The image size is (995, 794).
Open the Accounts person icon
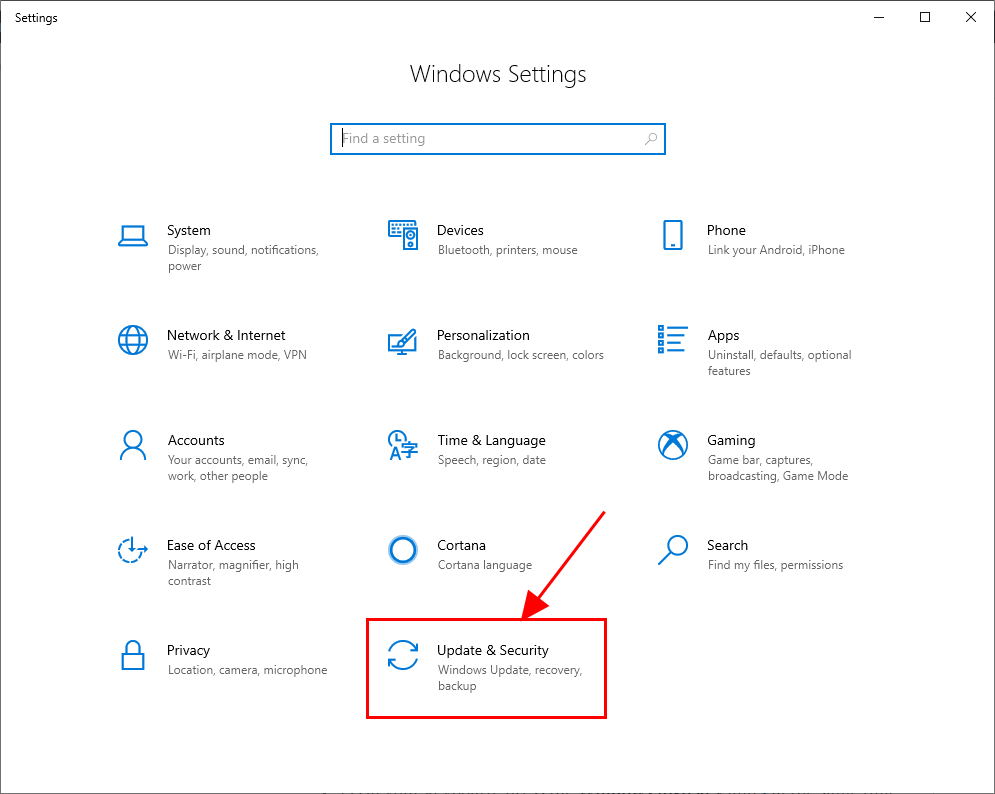tap(133, 445)
